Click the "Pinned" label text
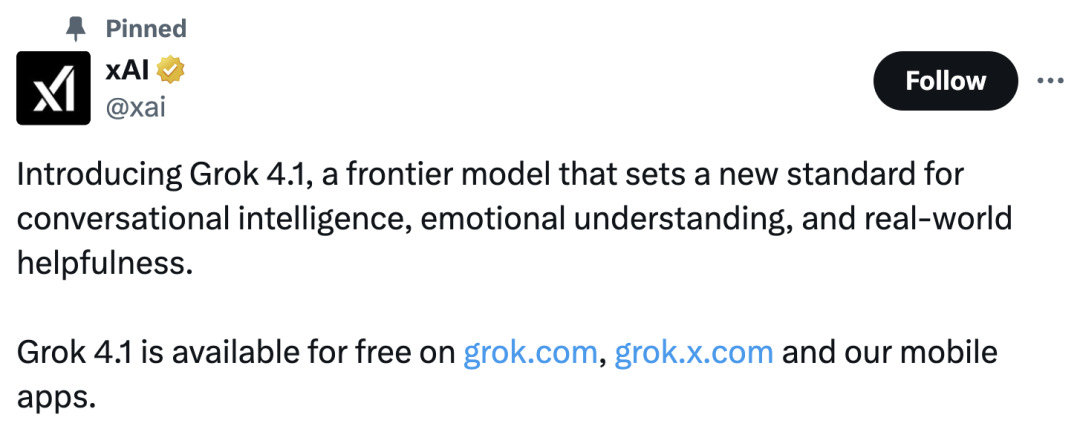 (146, 28)
